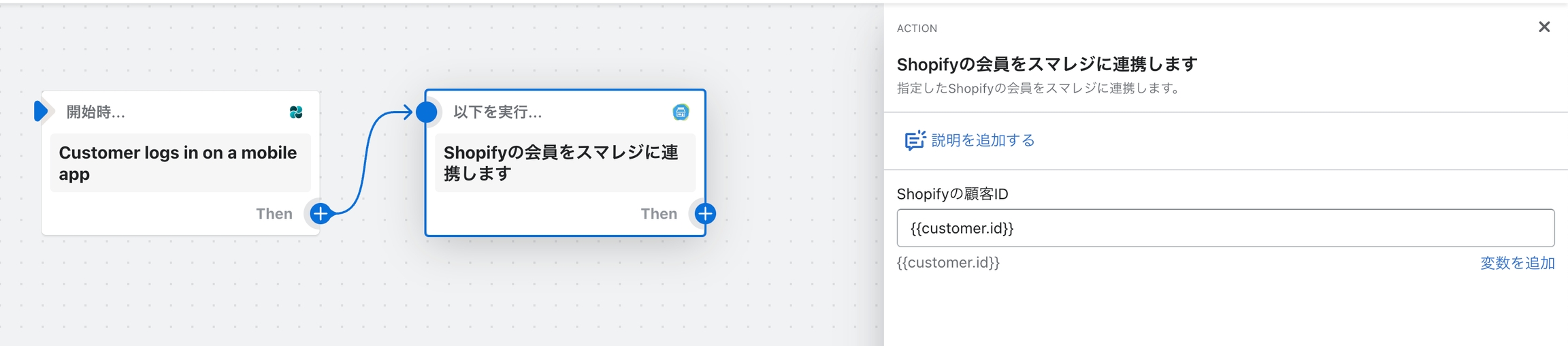Click the blue input connector on action node
This screenshot has width=1568, height=346.
click(427, 112)
